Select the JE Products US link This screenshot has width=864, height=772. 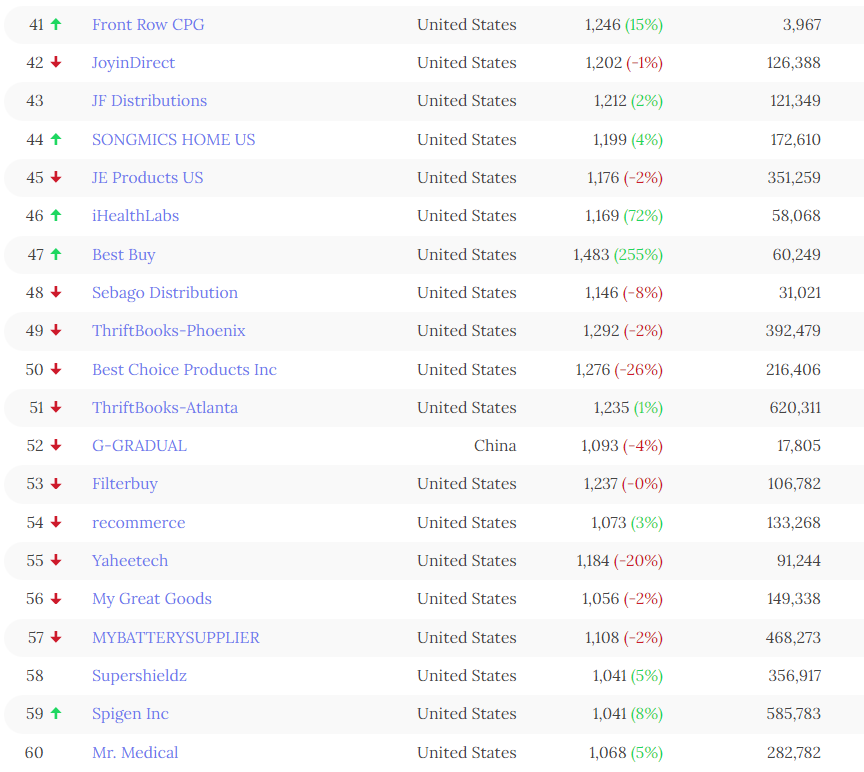pos(148,177)
